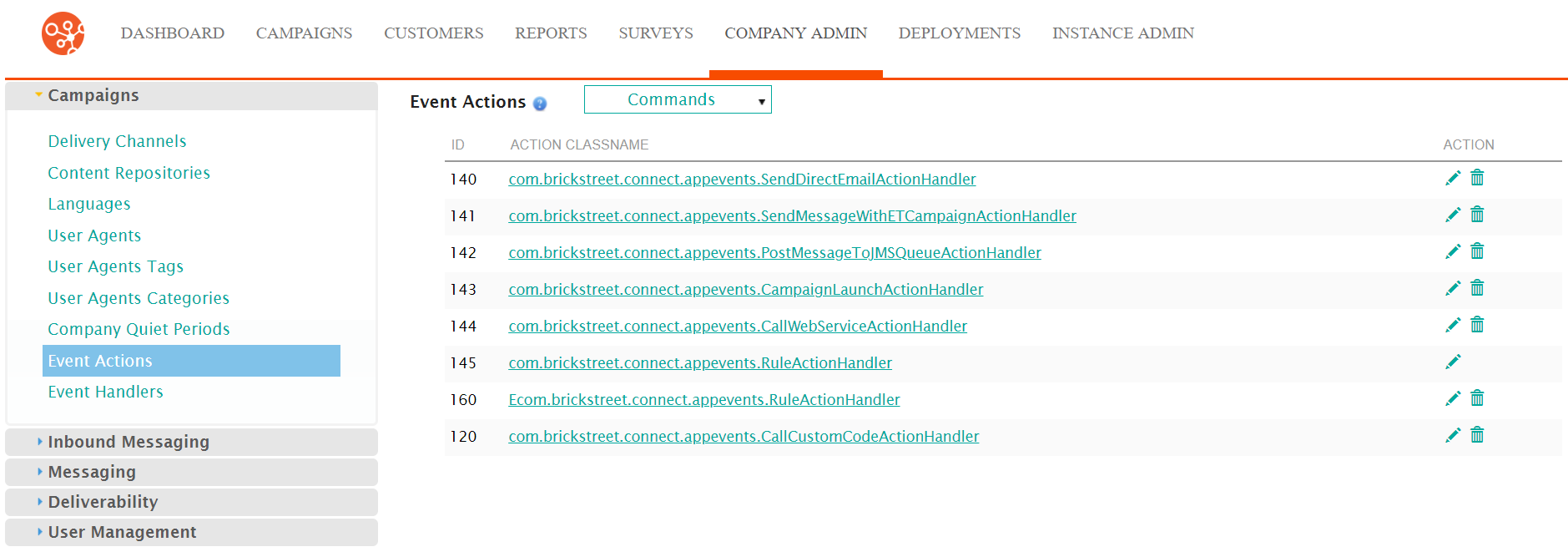Edit action 145 RuleActionHandler pencil icon
The height and width of the screenshot is (552, 1568).
pyautogui.click(x=1453, y=362)
